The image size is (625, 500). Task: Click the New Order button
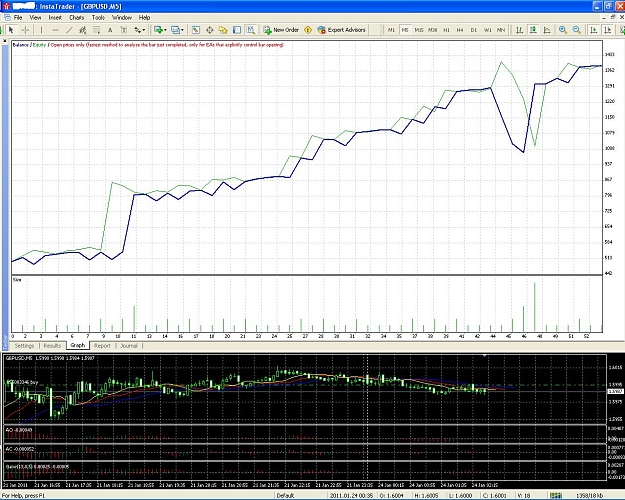tap(281, 30)
